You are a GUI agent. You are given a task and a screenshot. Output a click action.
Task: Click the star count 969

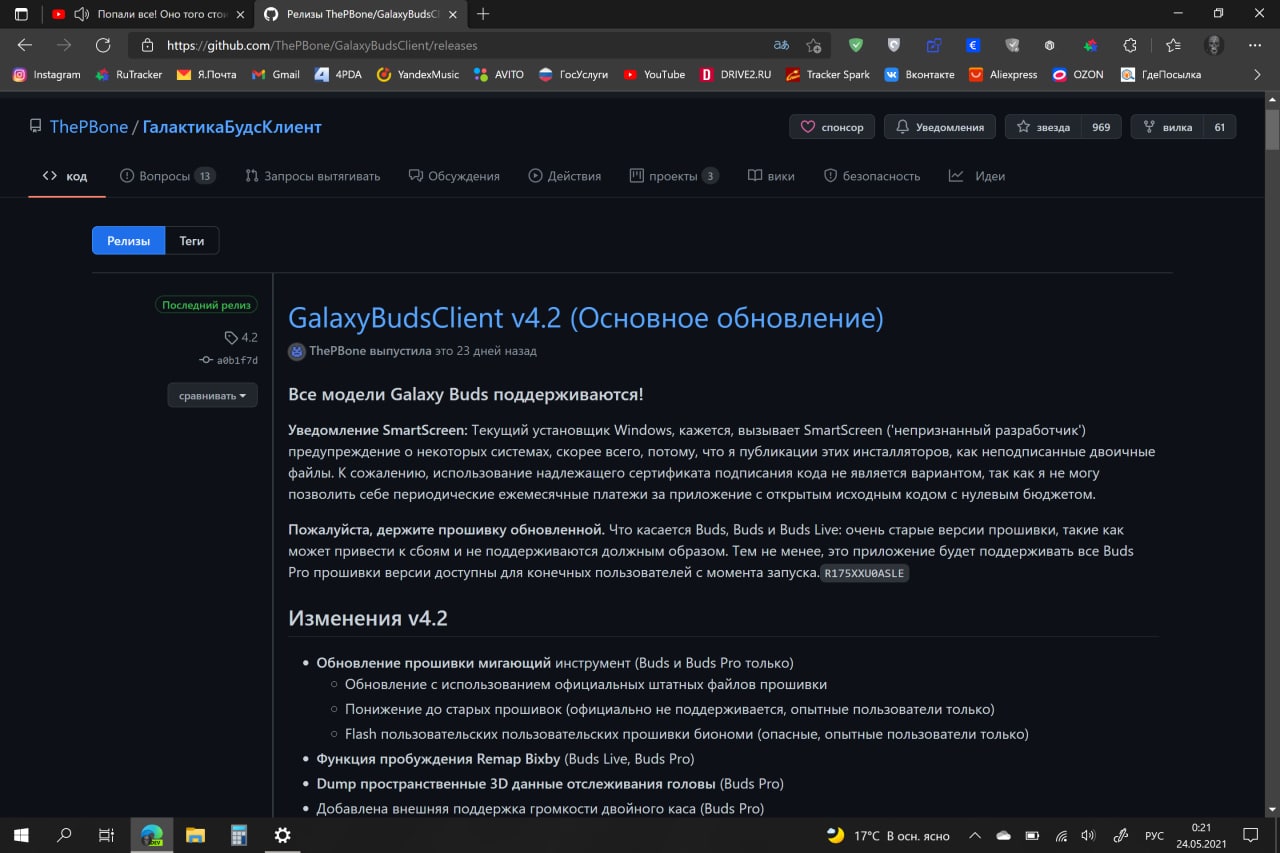(1101, 127)
